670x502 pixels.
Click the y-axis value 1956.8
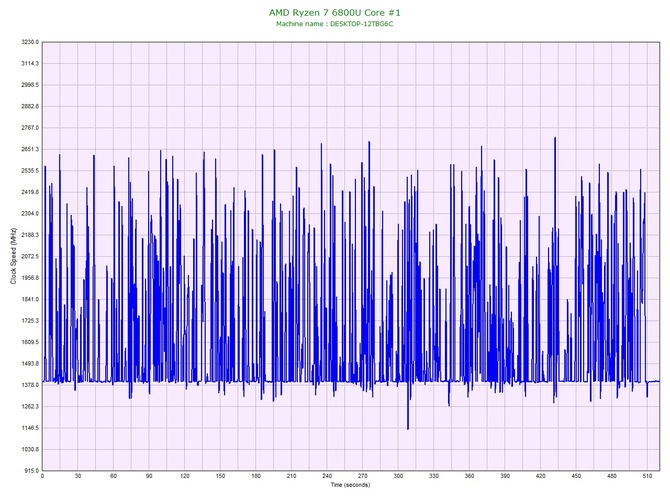click(x=30, y=278)
